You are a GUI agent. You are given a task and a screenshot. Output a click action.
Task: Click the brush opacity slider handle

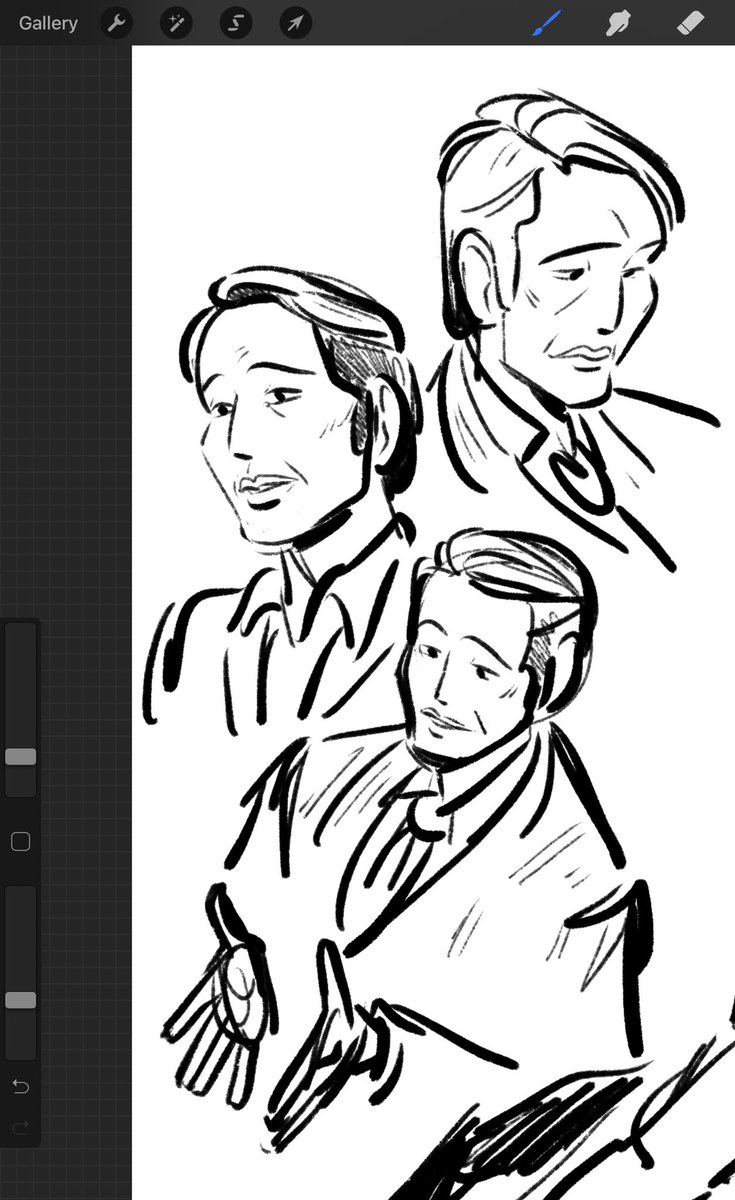(x=20, y=1000)
